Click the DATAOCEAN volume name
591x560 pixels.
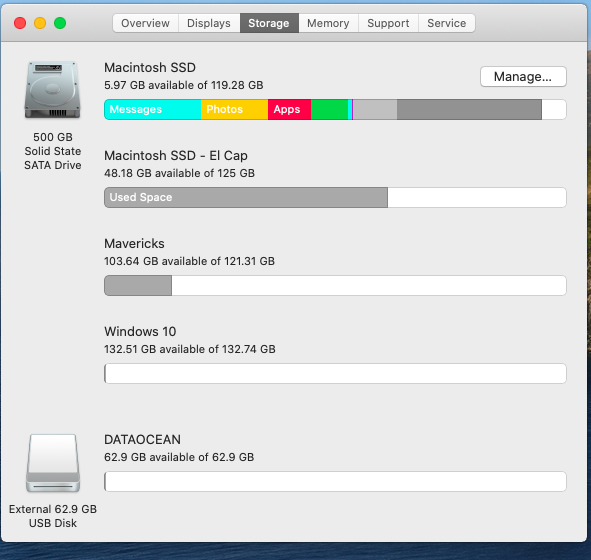142,439
